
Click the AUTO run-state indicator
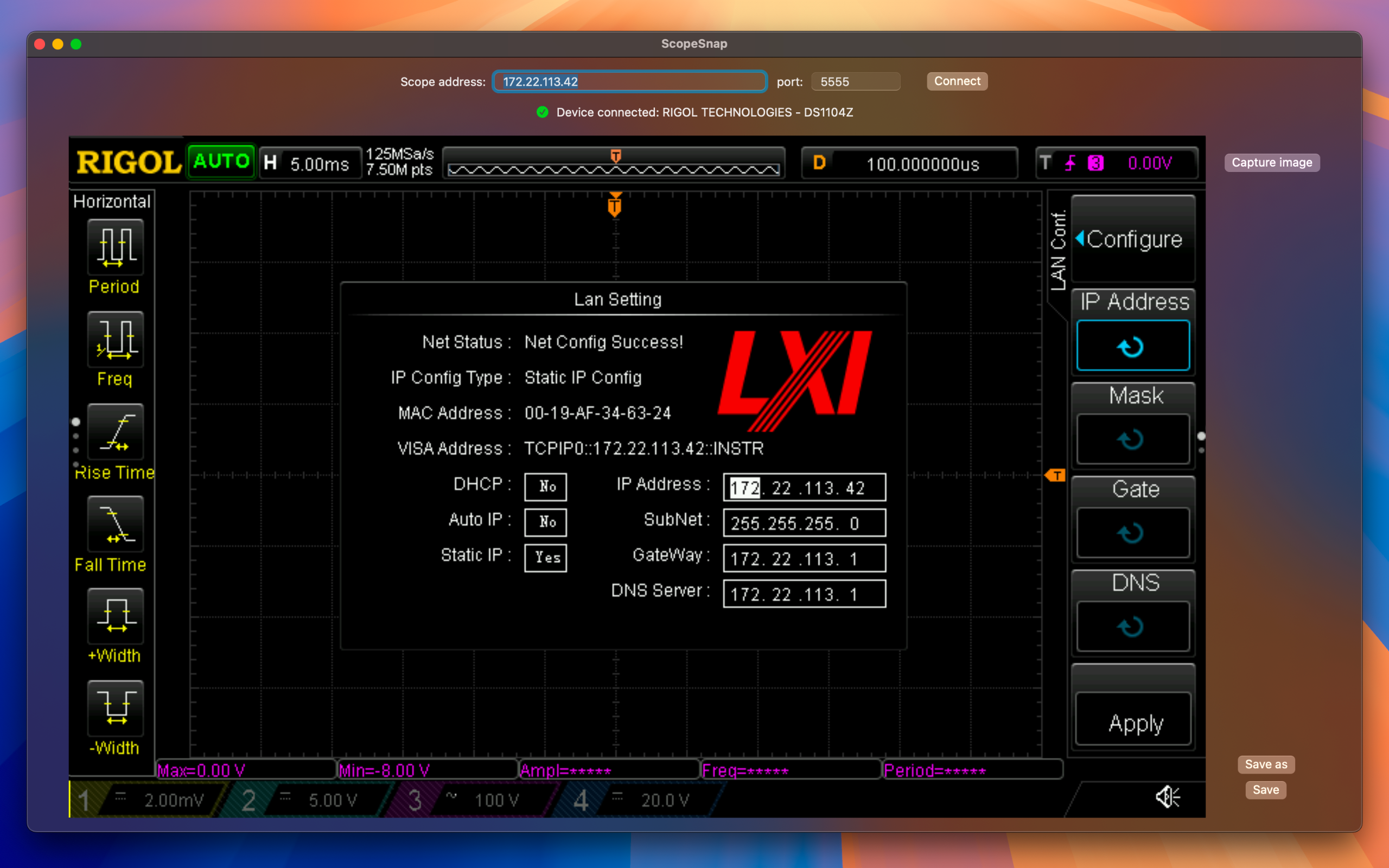[221, 161]
